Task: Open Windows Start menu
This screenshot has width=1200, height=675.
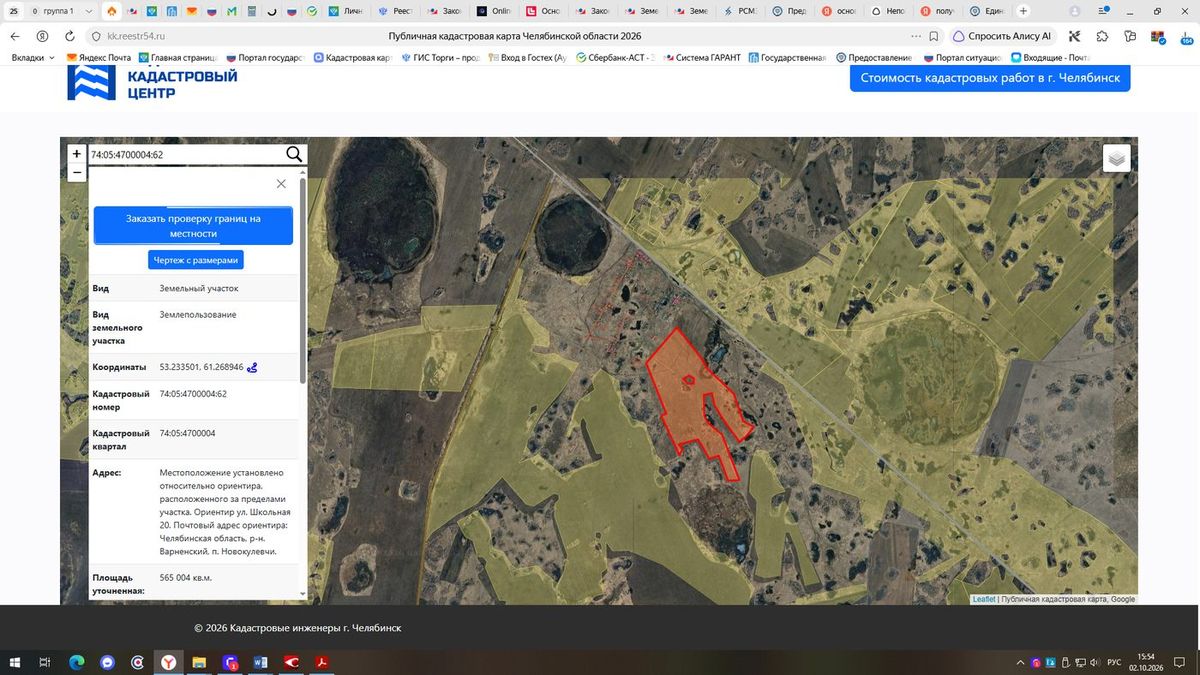Action: pyautogui.click(x=15, y=662)
